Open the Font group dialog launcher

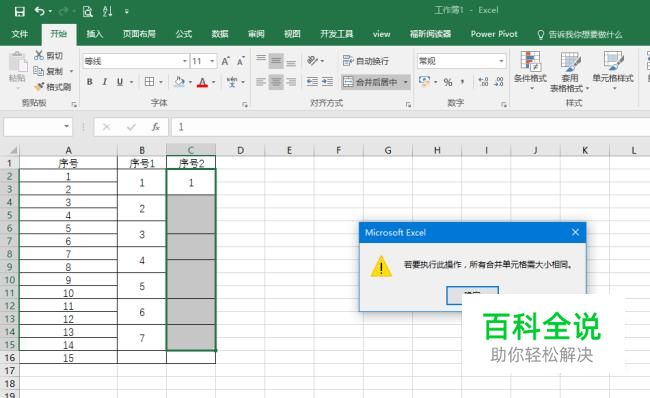(x=245, y=104)
